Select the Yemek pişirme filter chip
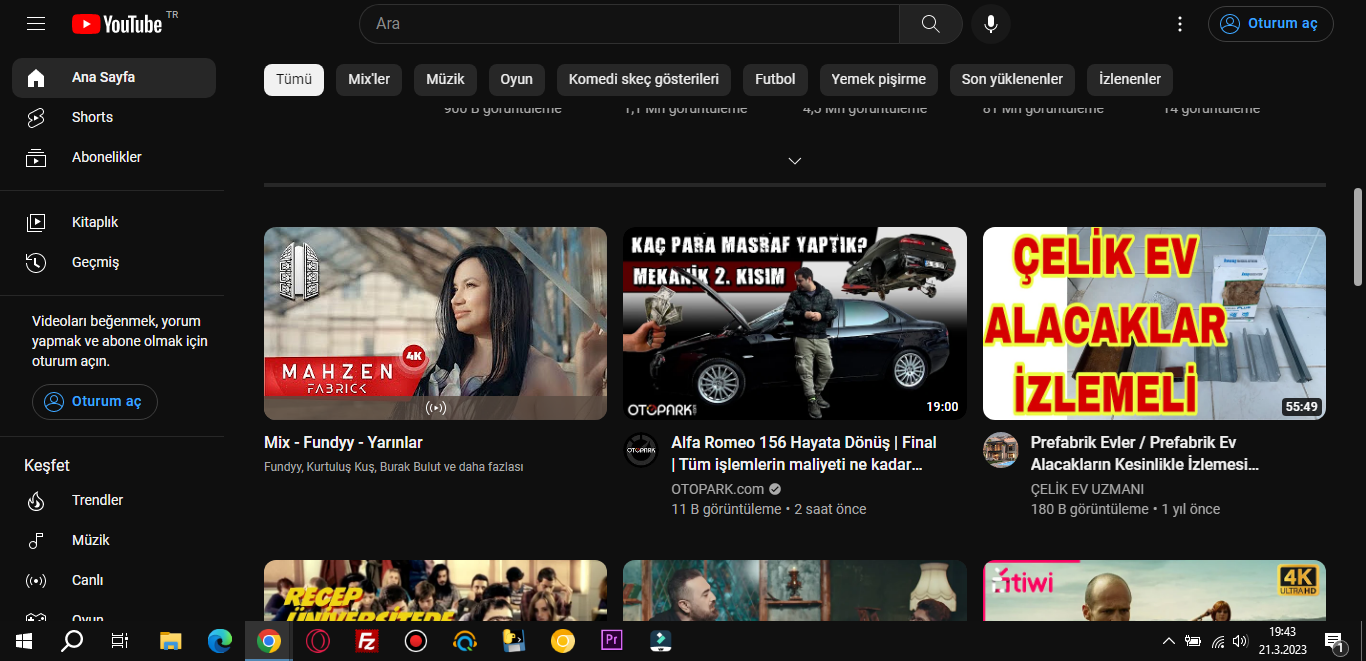 coord(879,79)
